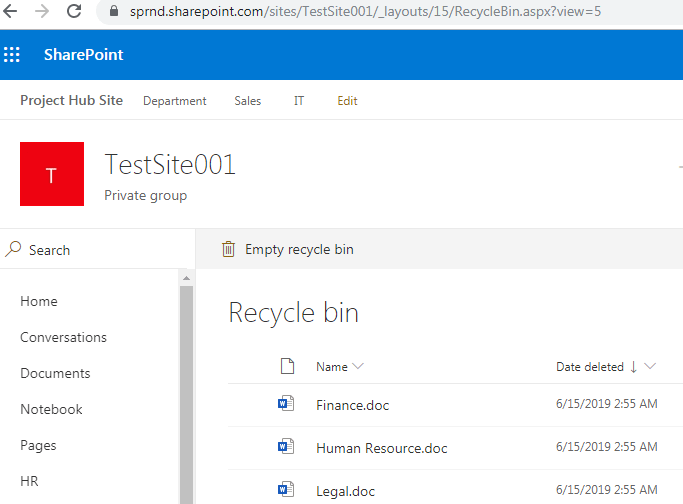Click the Recycle bin heading
The image size is (683, 504).
[x=293, y=313]
